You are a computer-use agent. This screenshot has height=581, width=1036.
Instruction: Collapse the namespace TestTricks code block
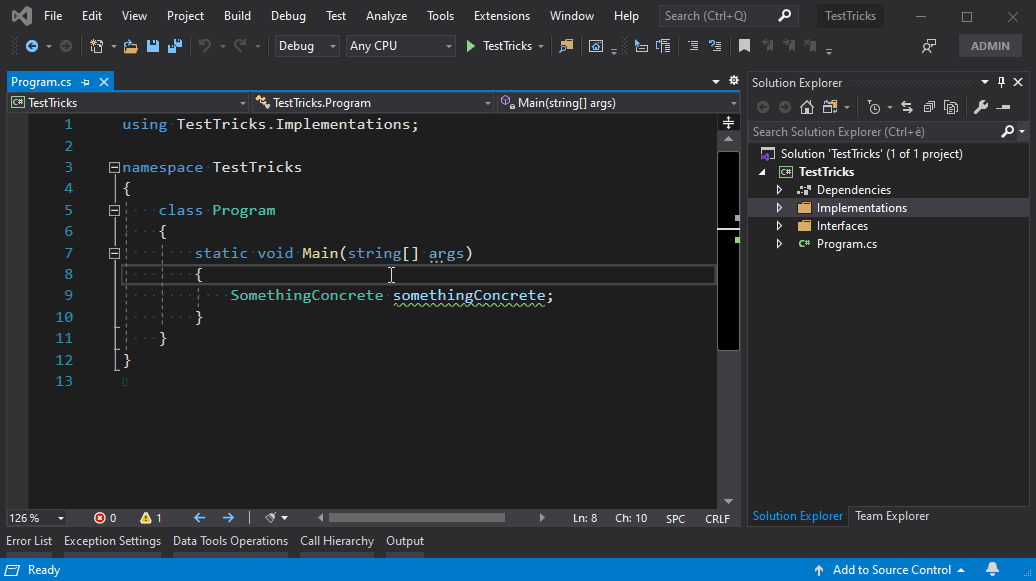point(114,167)
